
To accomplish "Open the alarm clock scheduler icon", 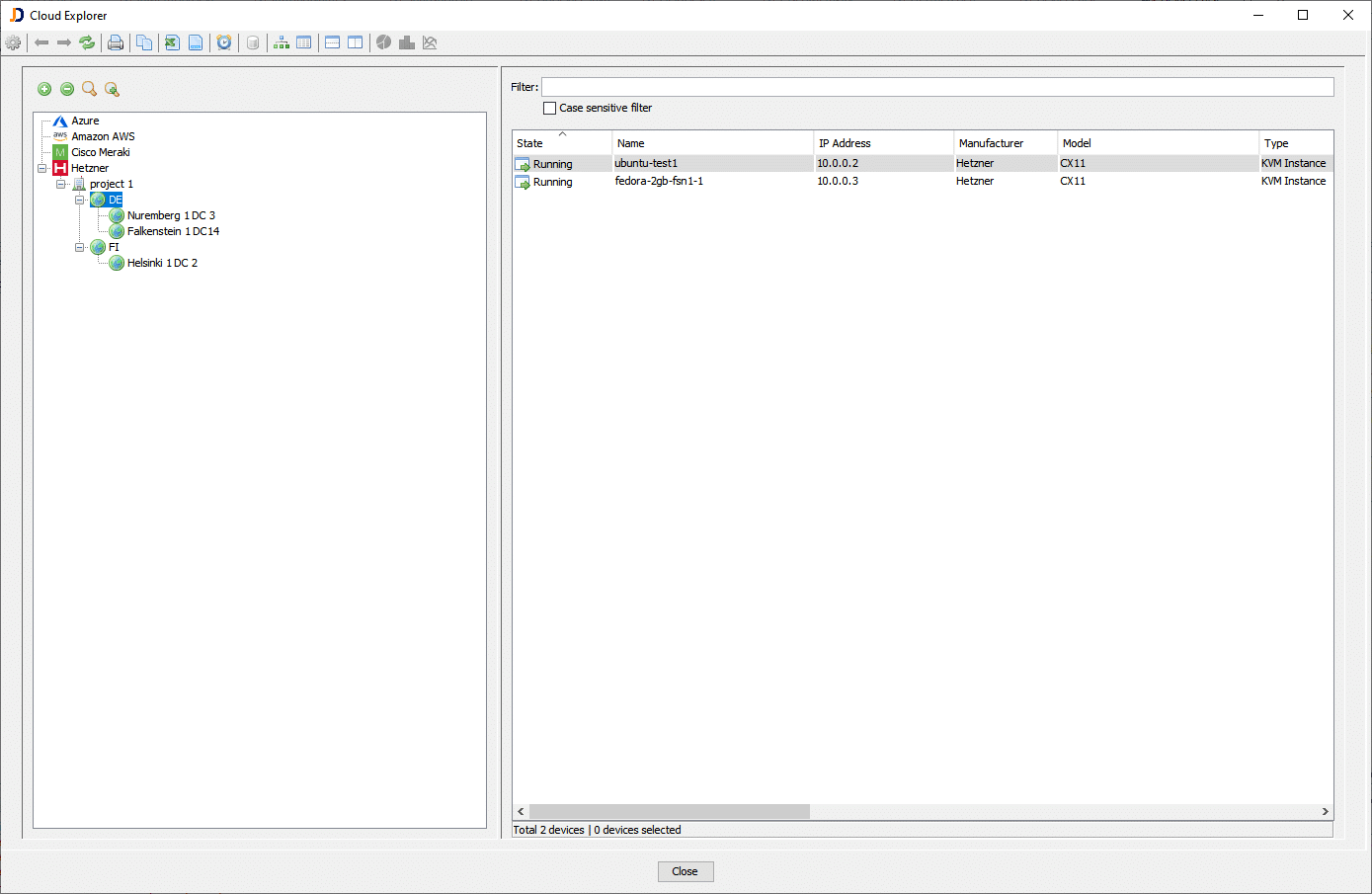I will pos(224,42).
